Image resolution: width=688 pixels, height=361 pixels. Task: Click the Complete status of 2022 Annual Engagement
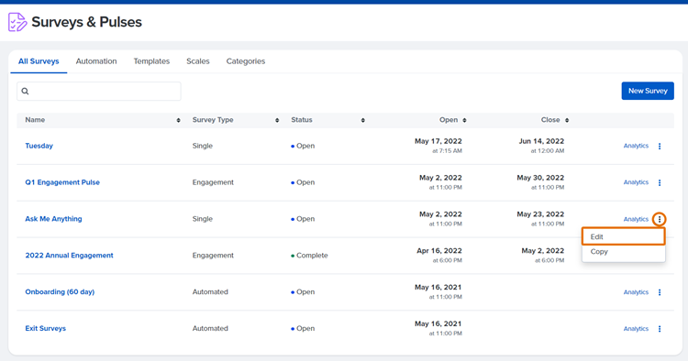(309, 255)
